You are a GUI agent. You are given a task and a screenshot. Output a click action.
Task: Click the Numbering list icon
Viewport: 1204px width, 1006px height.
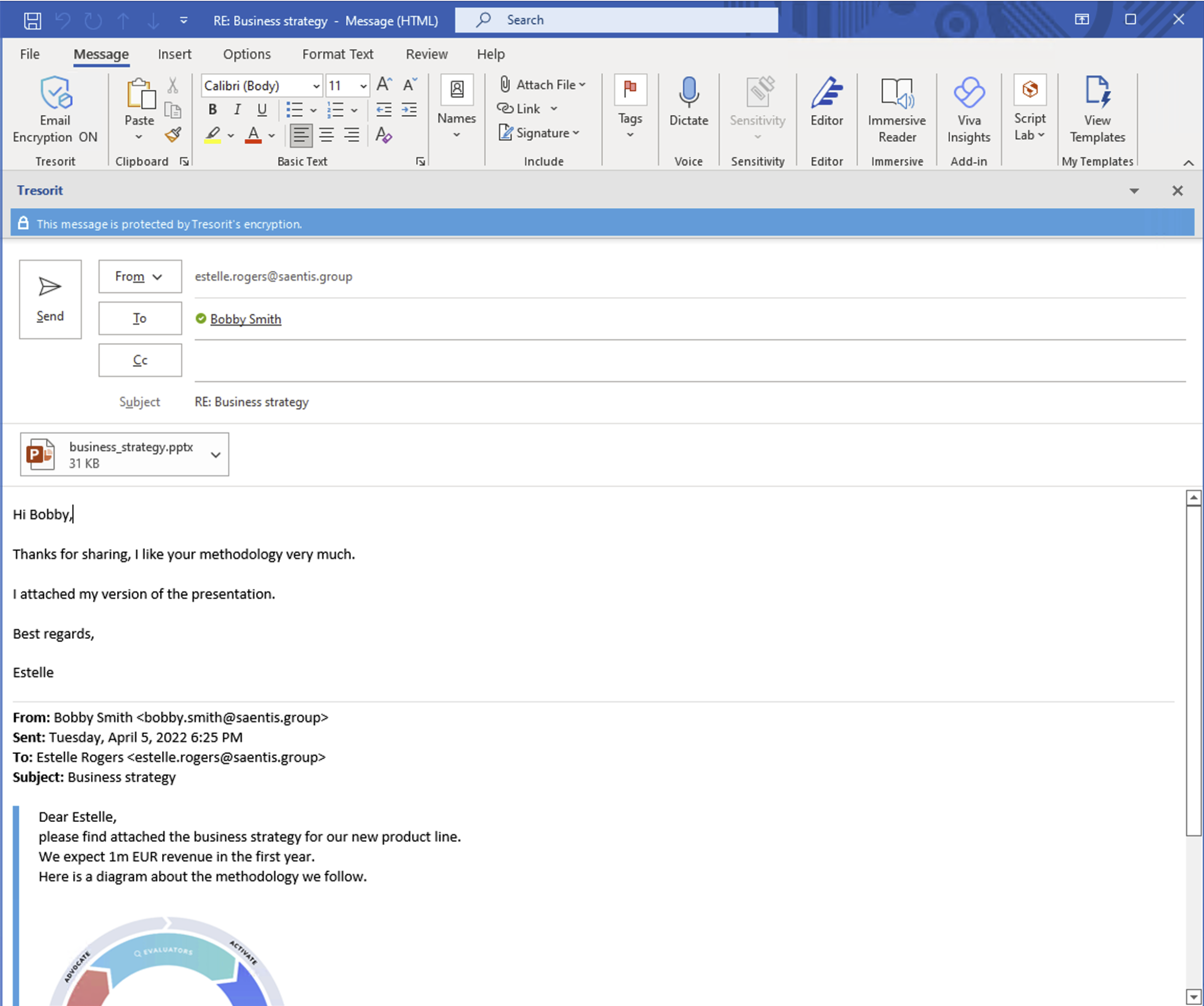[x=336, y=109]
